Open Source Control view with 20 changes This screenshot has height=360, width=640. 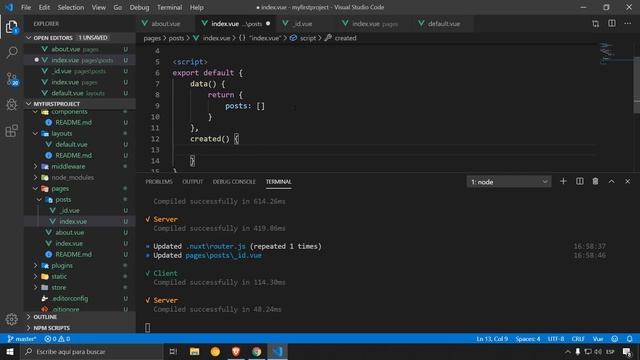point(11,78)
